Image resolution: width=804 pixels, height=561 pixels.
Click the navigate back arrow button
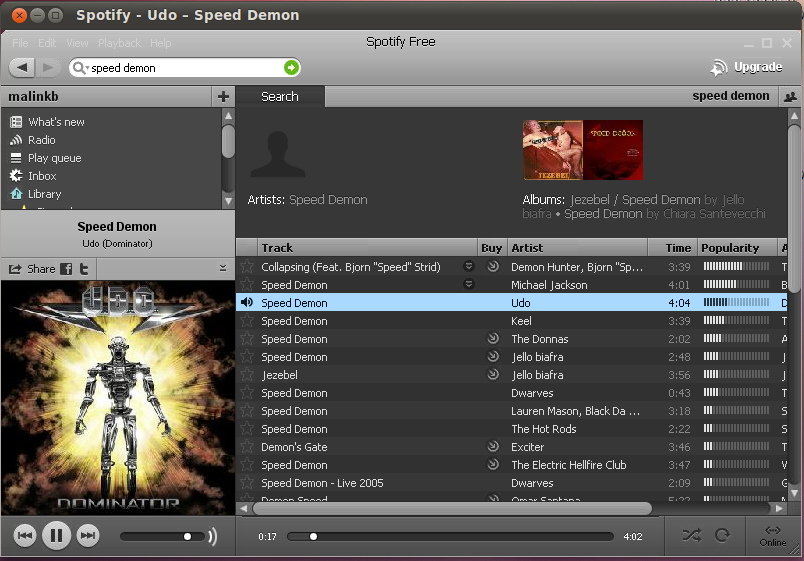coord(22,67)
